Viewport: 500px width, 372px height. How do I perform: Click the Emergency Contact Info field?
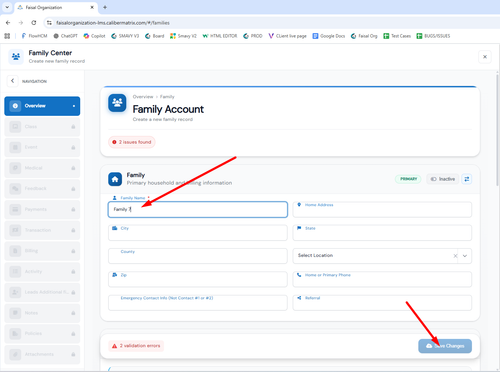198,303
